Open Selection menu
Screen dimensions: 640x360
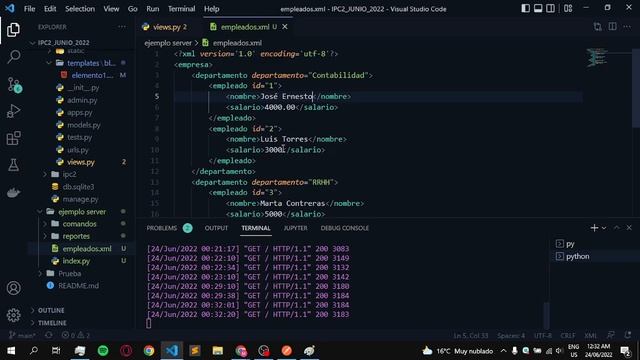pyautogui.click(x=80, y=9)
